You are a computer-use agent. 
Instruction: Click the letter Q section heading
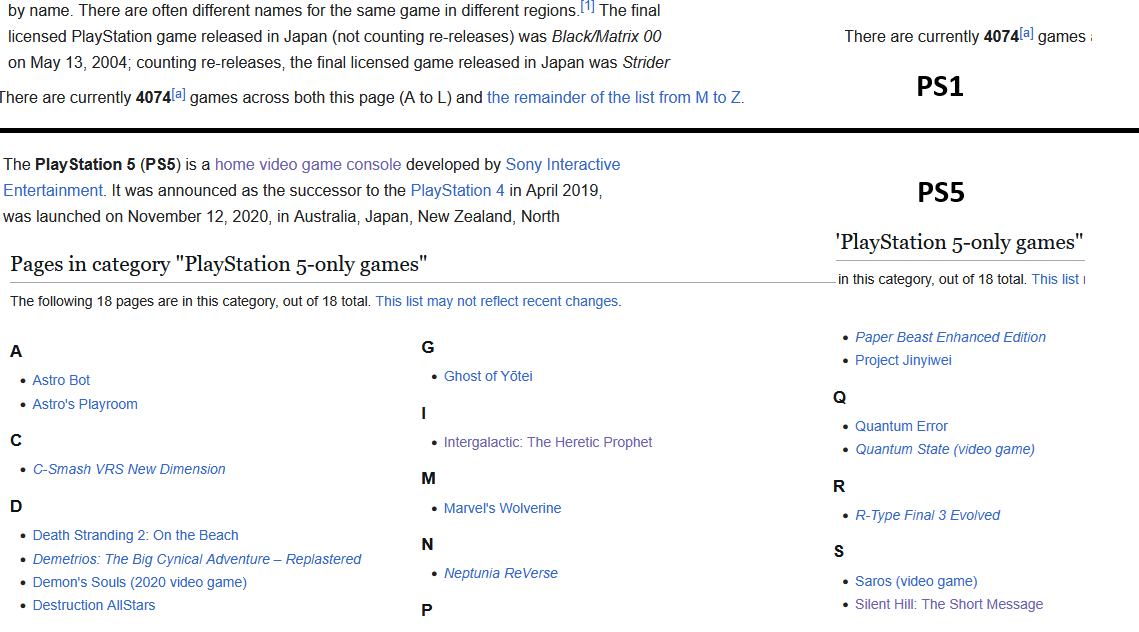point(840,397)
